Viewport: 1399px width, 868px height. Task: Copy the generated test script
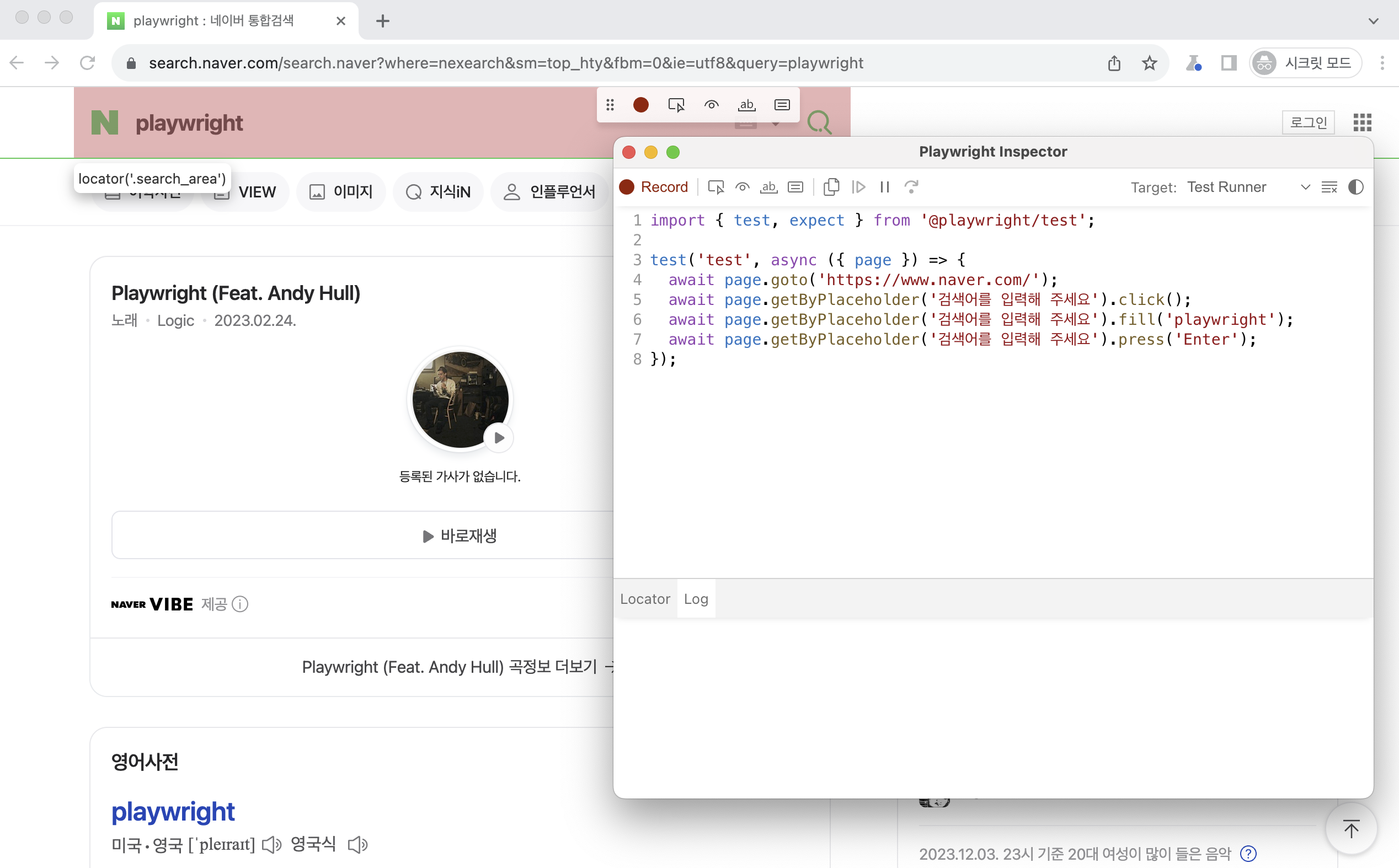(831, 186)
